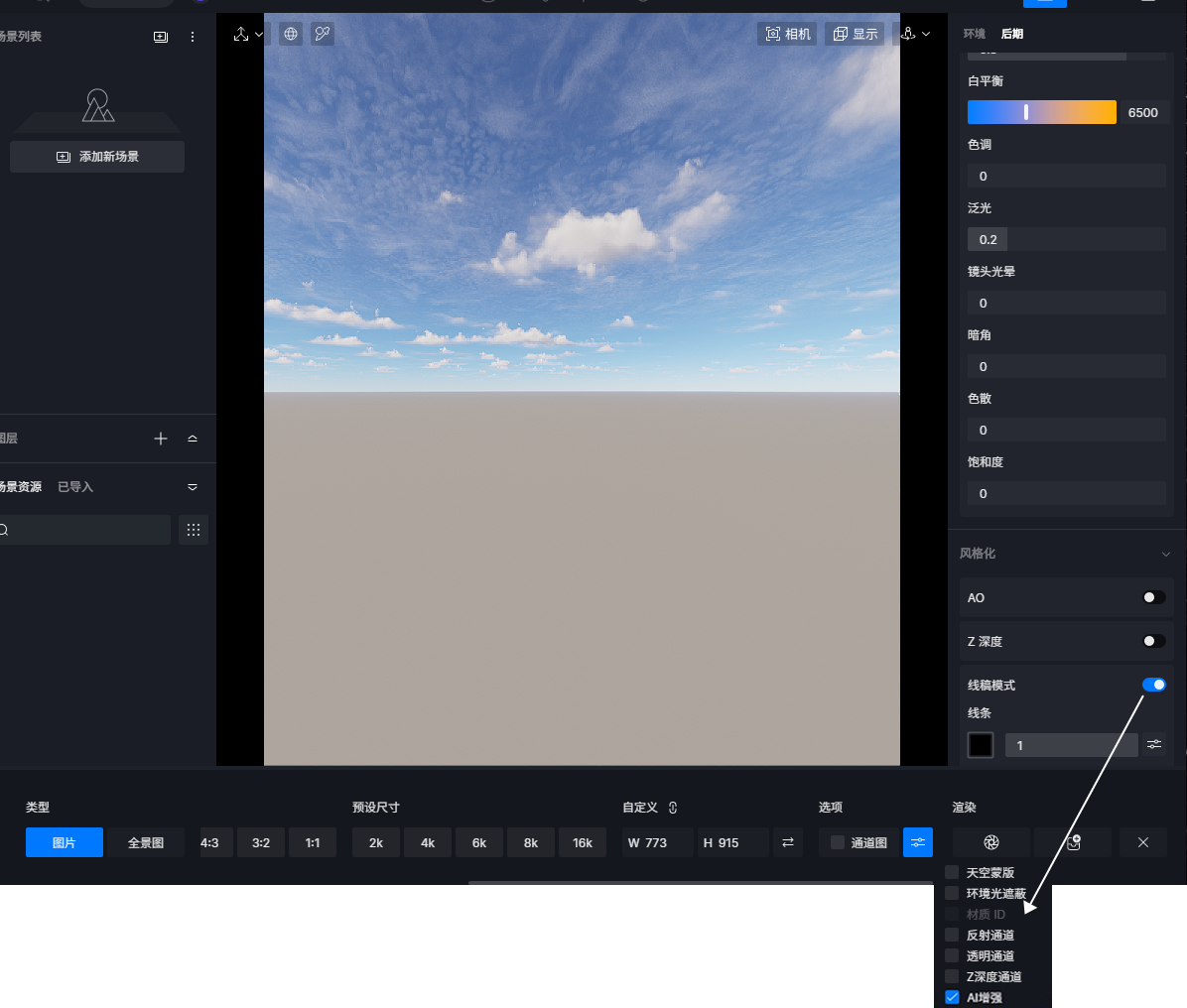The image size is (1187, 1008).
Task: Uncheck the AI增强 checkbox
Action: point(952,997)
